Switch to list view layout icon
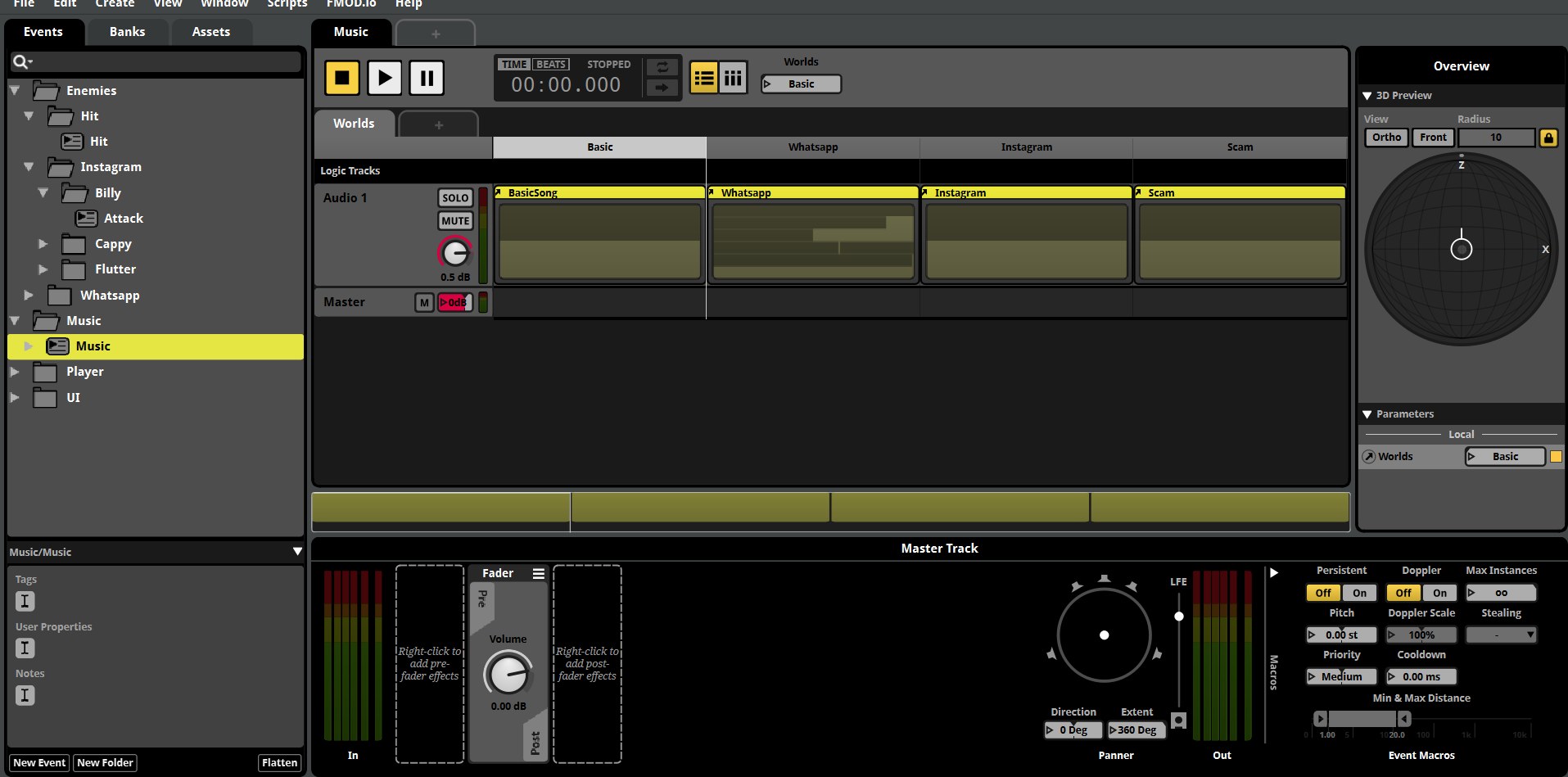The width and height of the screenshot is (1568, 777). pyautogui.click(x=703, y=79)
